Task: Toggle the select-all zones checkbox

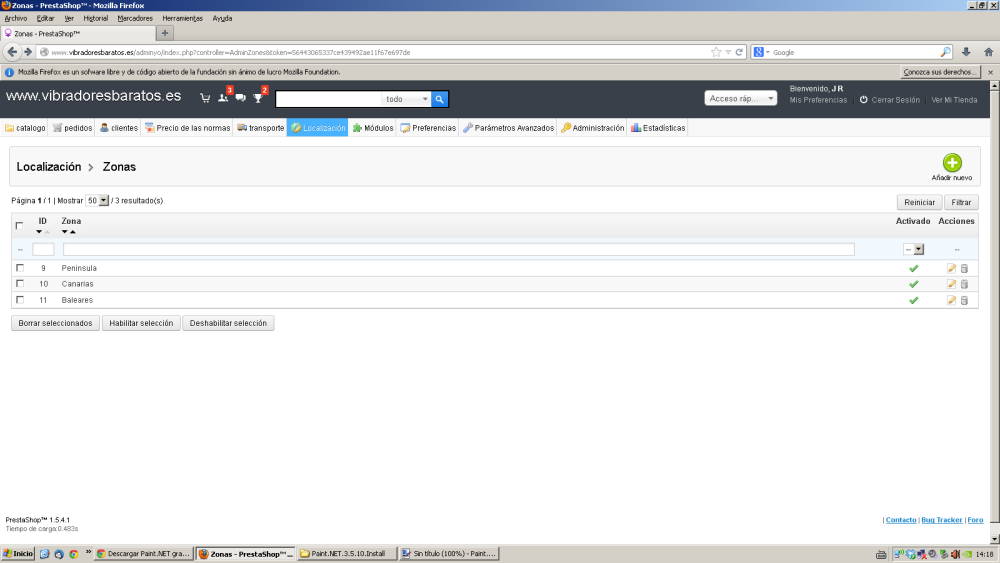Action: click(x=20, y=226)
